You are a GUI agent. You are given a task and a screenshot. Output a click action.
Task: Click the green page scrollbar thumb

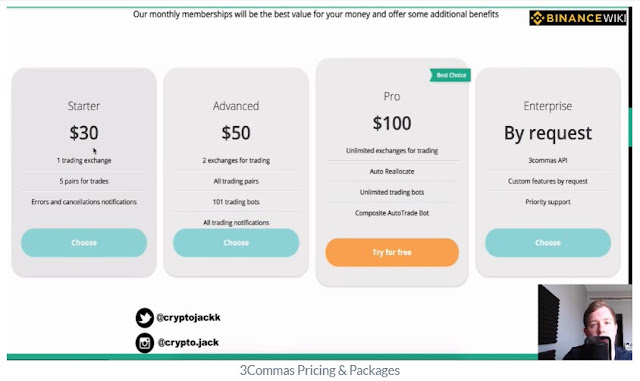click(630, 127)
